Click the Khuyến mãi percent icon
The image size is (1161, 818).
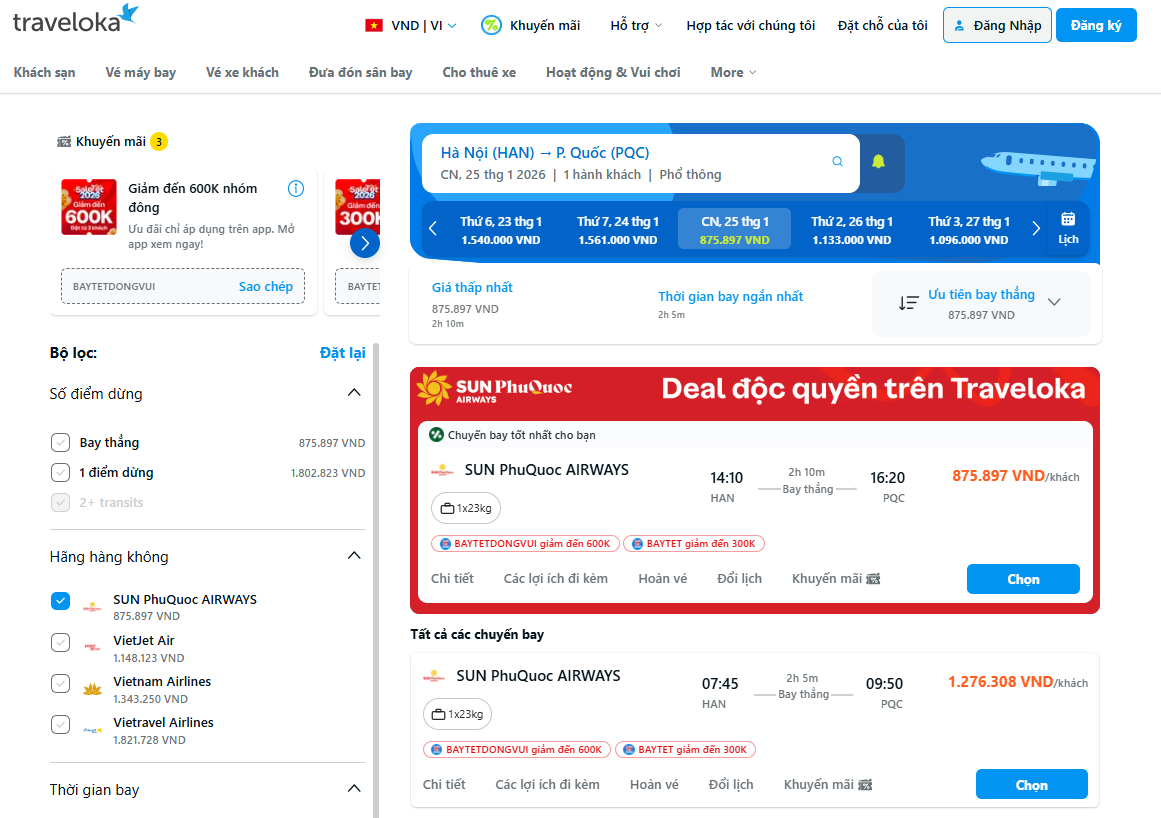(490, 25)
